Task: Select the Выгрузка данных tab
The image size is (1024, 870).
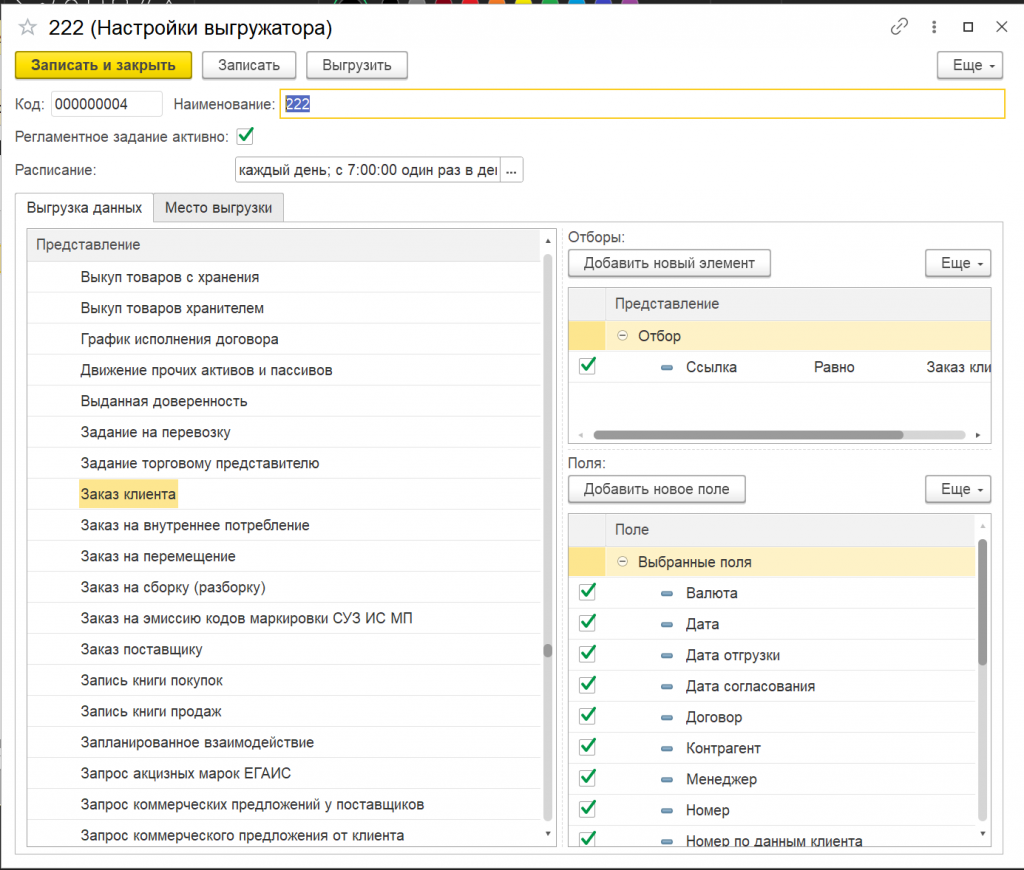Action: tap(84, 208)
